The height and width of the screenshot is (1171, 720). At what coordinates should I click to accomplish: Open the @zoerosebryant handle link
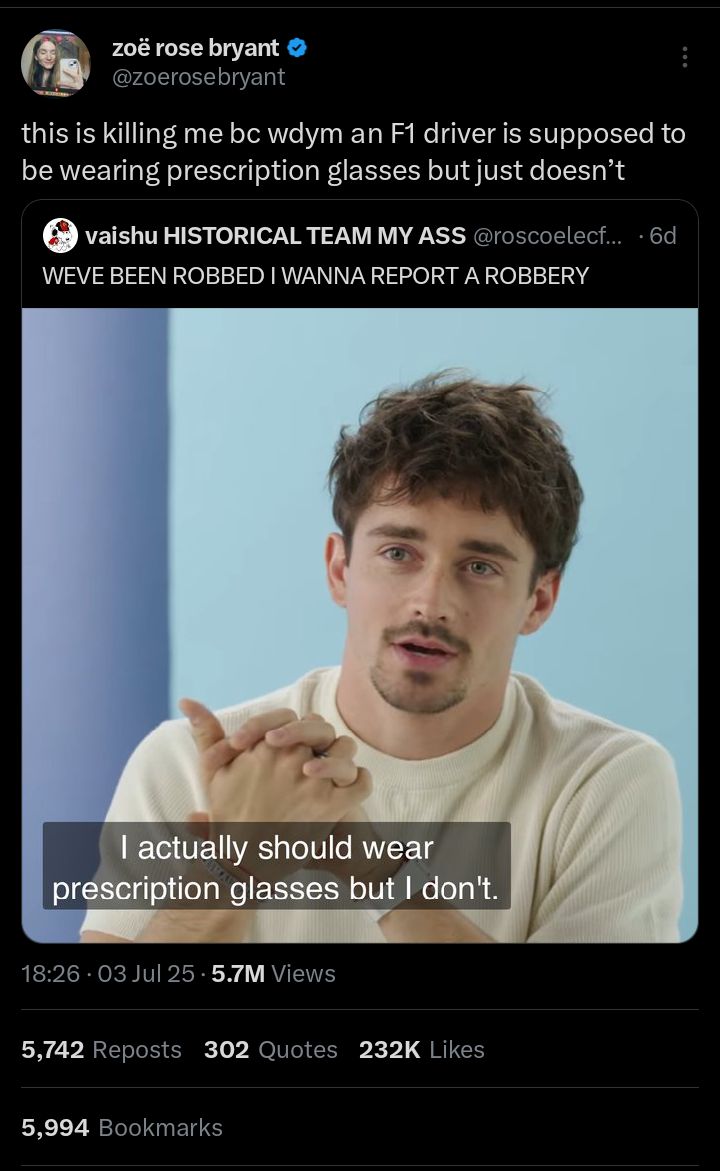[199, 77]
